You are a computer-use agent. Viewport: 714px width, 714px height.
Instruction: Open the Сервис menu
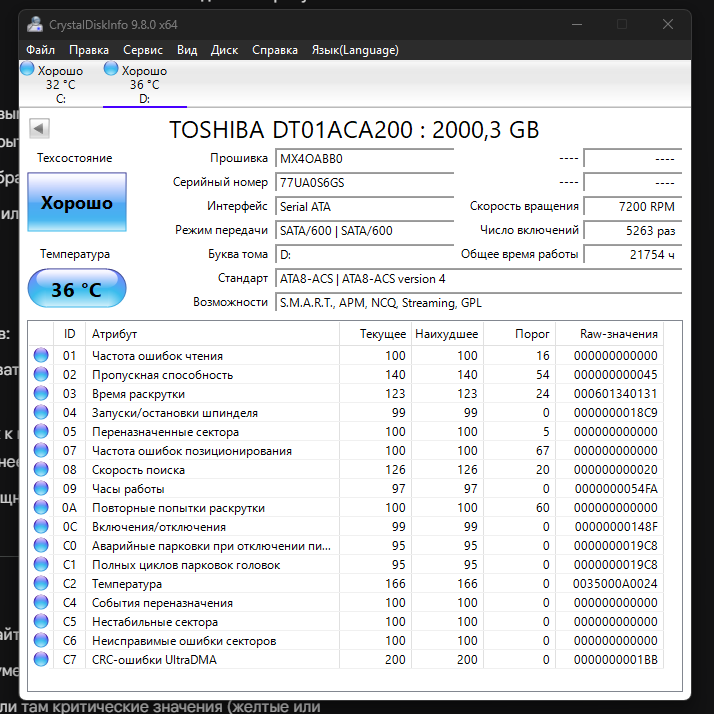click(x=143, y=50)
